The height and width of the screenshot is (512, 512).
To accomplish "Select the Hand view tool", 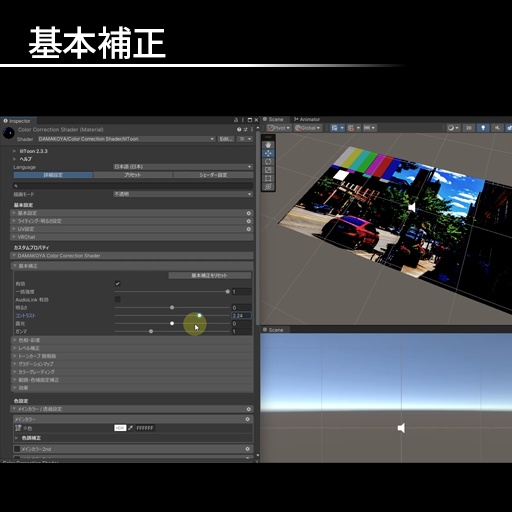I will [x=268, y=145].
